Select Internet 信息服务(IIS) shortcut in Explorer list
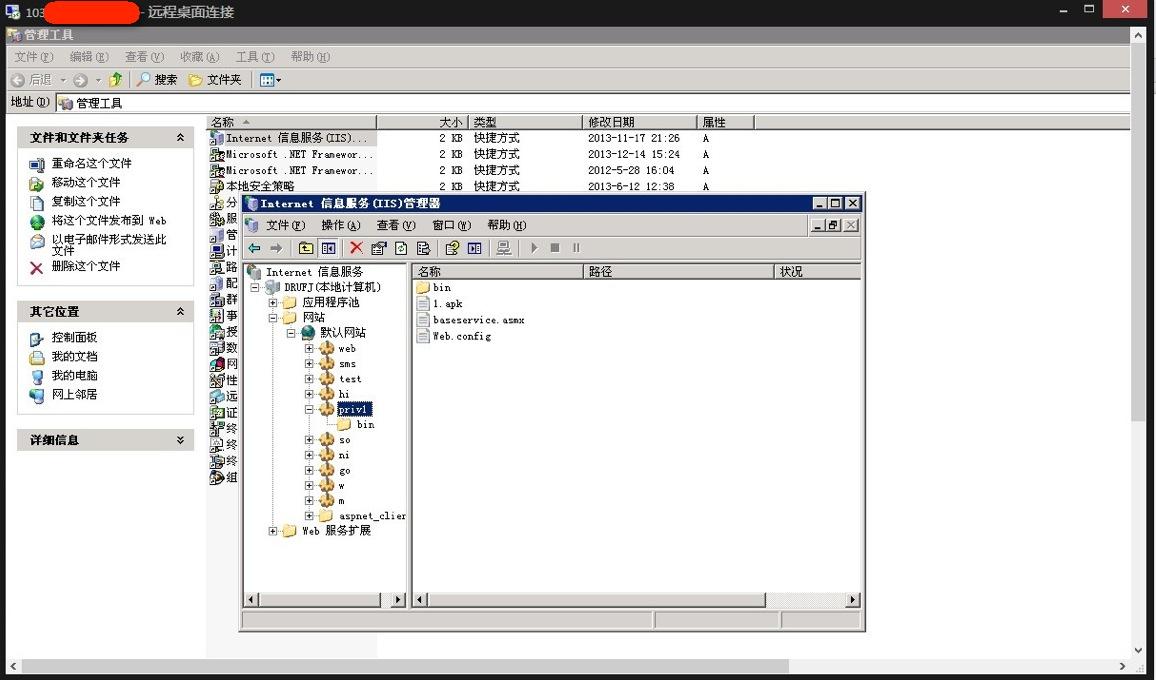This screenshot has width=1156, height=680. click(x=293, y=138)
